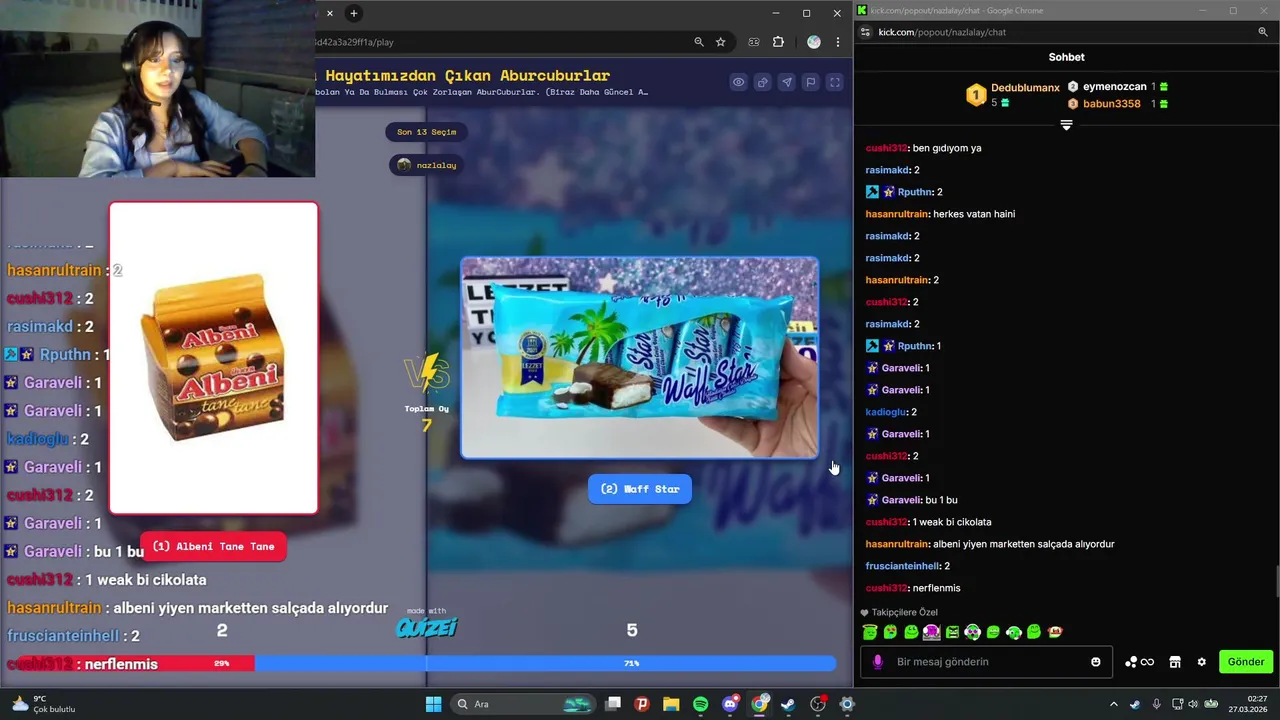Type area: click Bir mesaj gönderin field
Image resolution: width=1280 pixels, height=720 pixels.
pos(985,662)
